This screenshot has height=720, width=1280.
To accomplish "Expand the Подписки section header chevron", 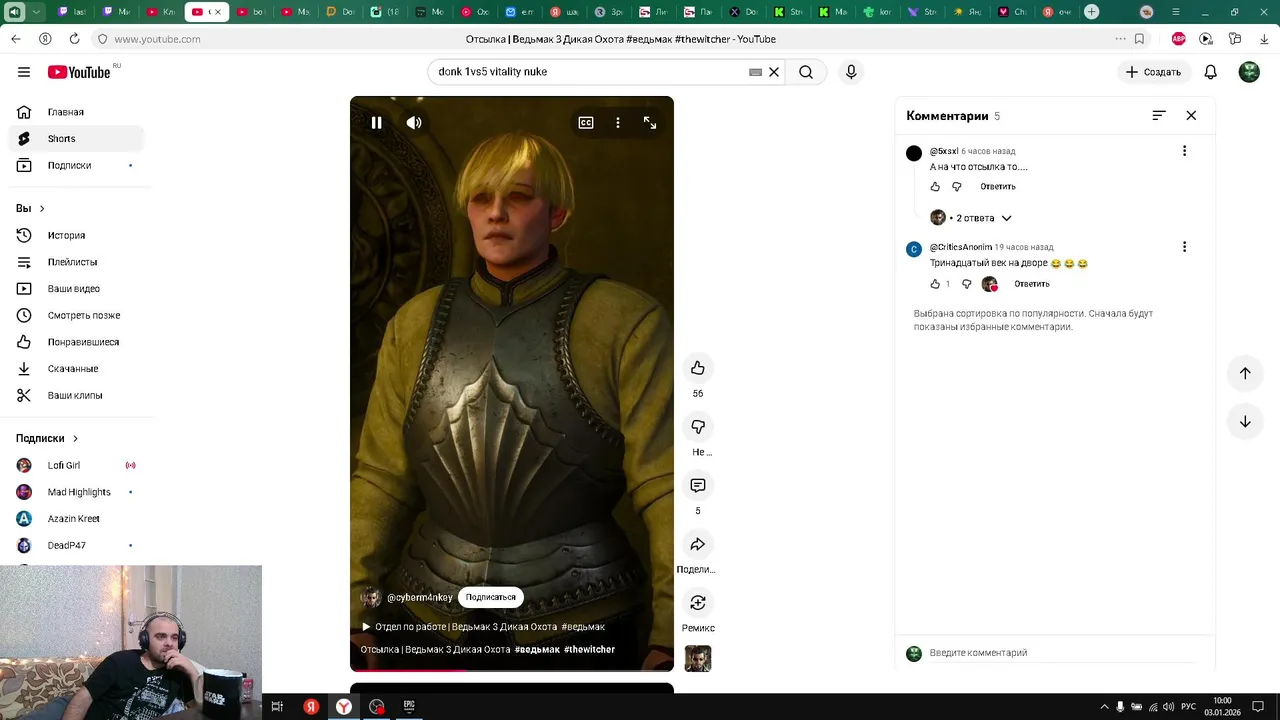I will click(74, 438).
